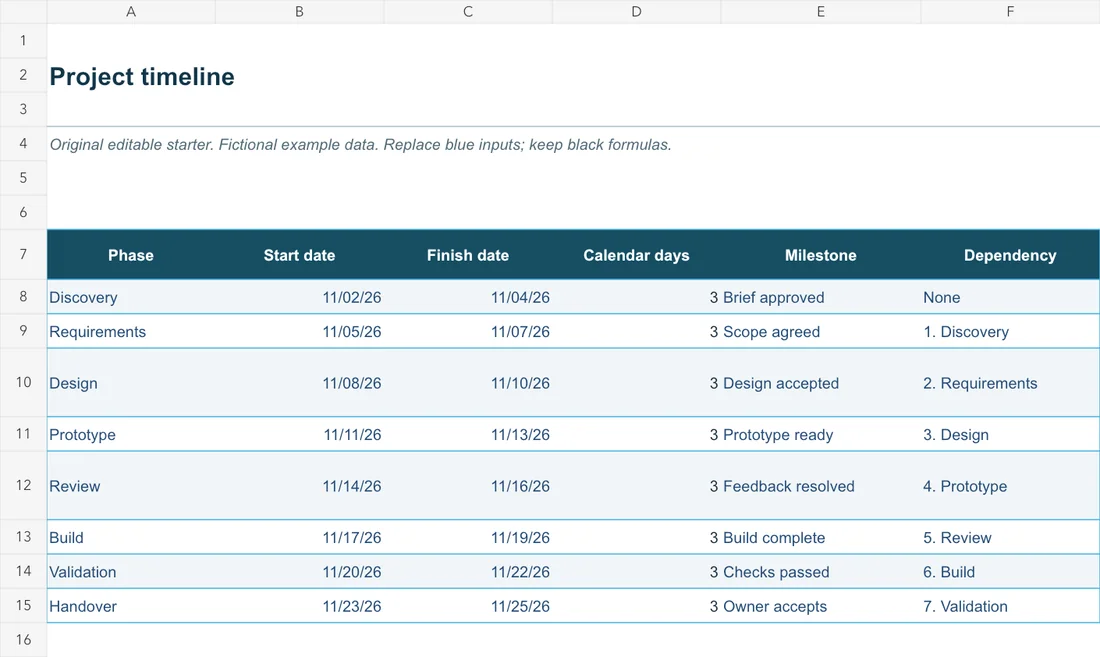
Task: Select row 16 header
Action: (x=23, y=639)
